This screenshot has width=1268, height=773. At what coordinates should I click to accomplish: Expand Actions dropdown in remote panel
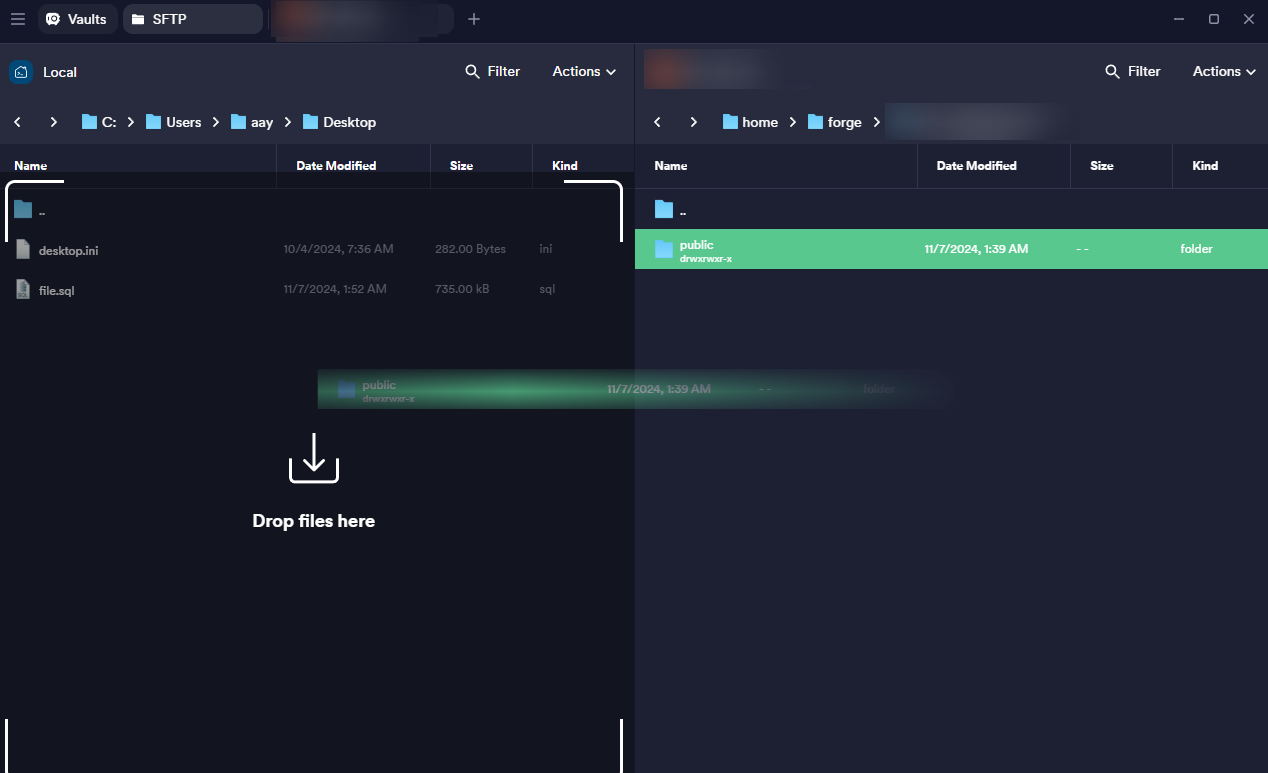(1224, 71)
